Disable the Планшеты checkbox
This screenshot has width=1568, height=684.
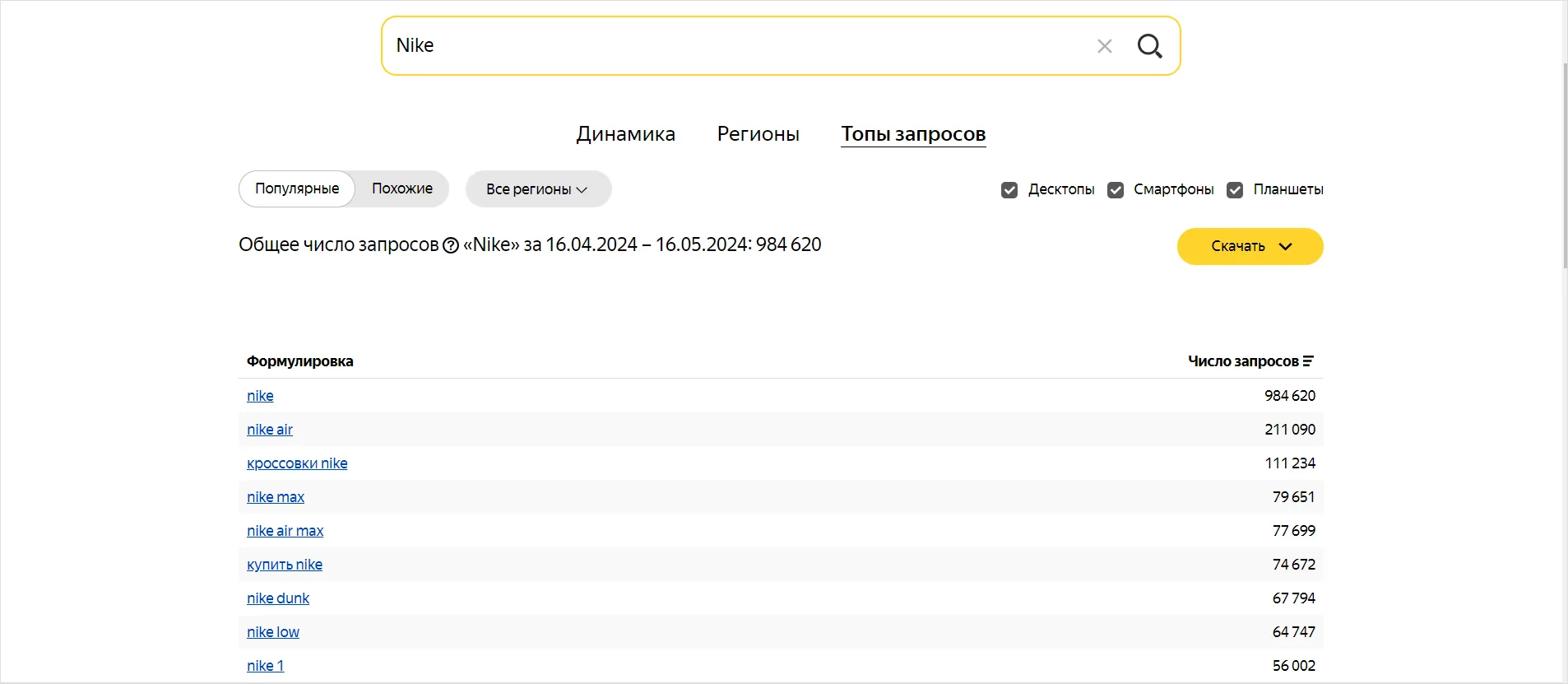(x=1235, y=190)
